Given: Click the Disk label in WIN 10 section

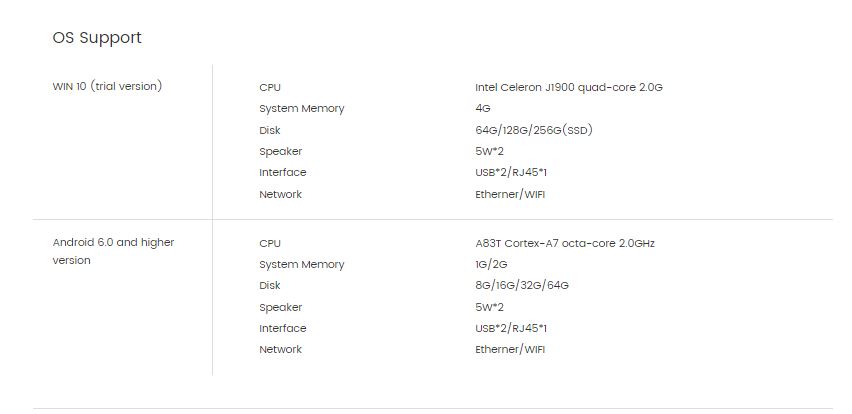Looking at the screenshot, I should (x=270, y=130).
